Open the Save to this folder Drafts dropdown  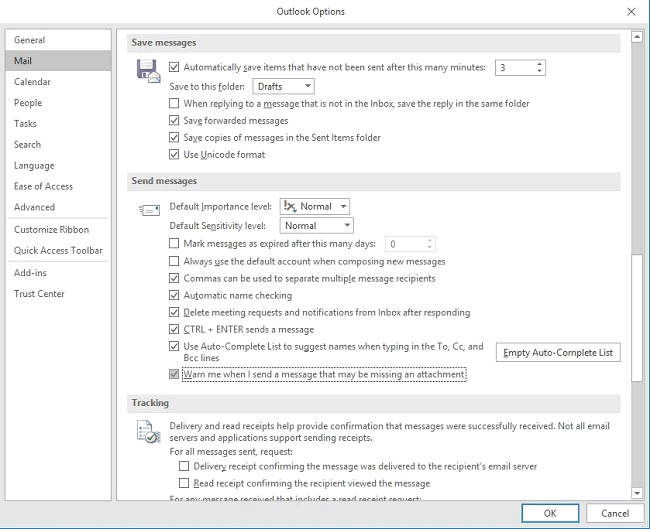click(283, 86)
